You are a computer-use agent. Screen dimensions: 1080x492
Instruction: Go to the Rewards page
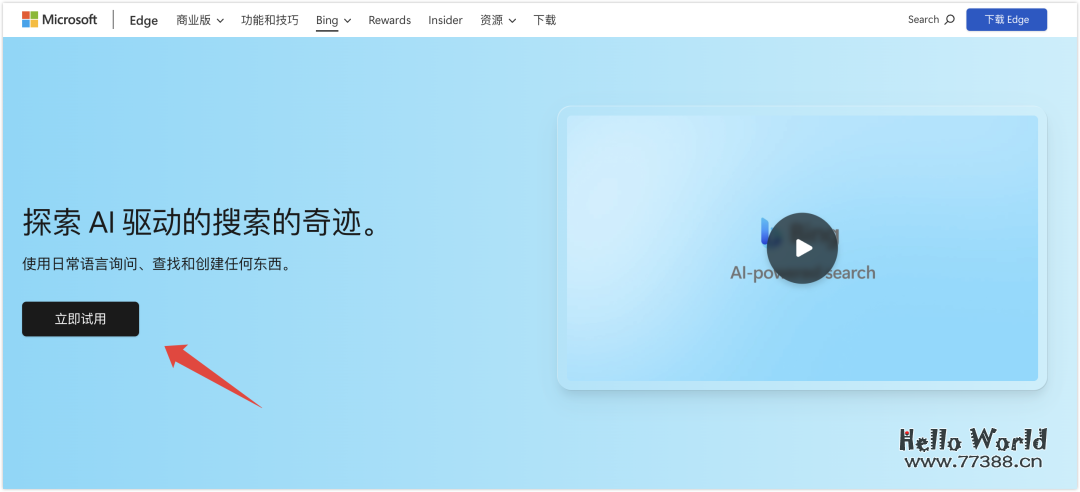(390, 20)
